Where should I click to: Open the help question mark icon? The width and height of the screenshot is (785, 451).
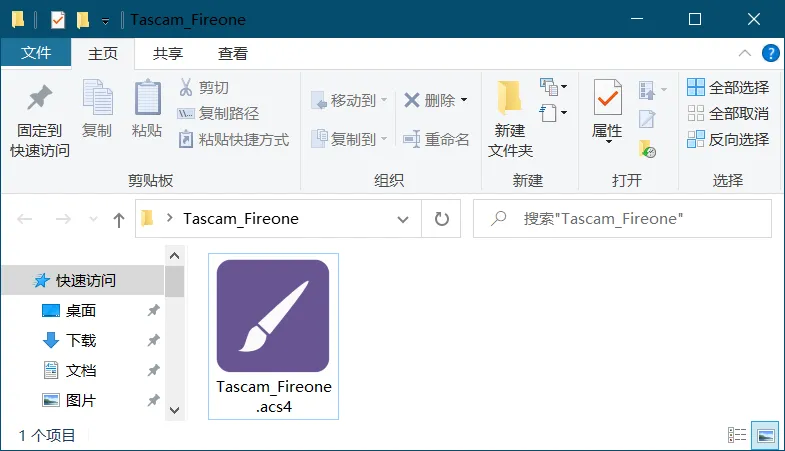(770, 53)
